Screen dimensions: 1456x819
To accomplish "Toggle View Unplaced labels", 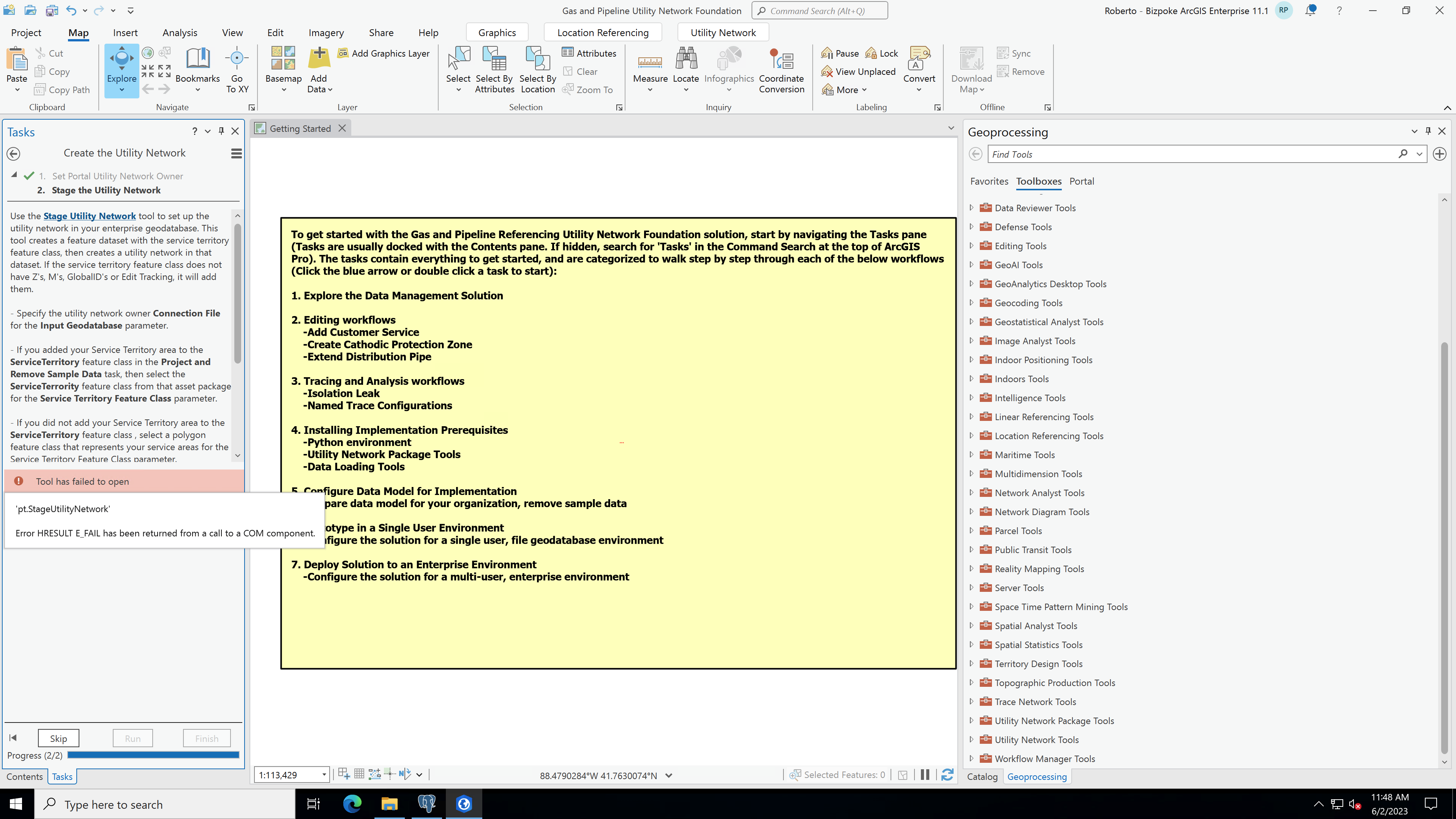I will click(x=859, y=72).
